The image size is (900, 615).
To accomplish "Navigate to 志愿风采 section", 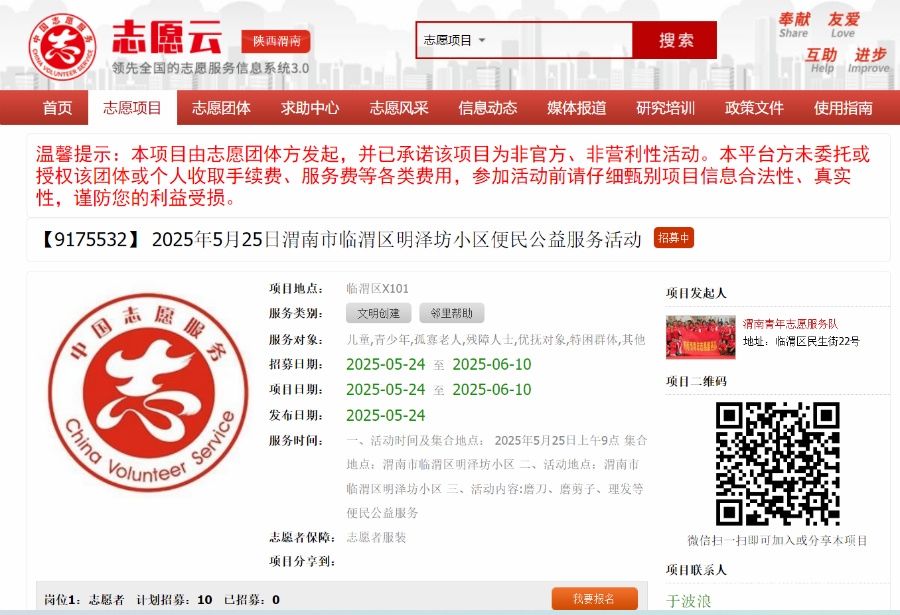I will tap(399, 108).
